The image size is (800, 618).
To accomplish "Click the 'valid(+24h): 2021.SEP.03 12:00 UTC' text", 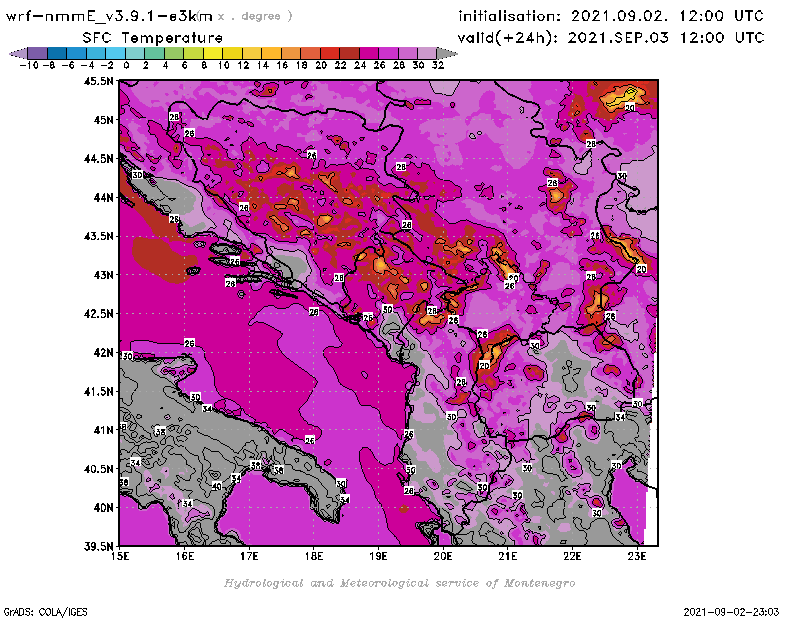I will (611, 38).
